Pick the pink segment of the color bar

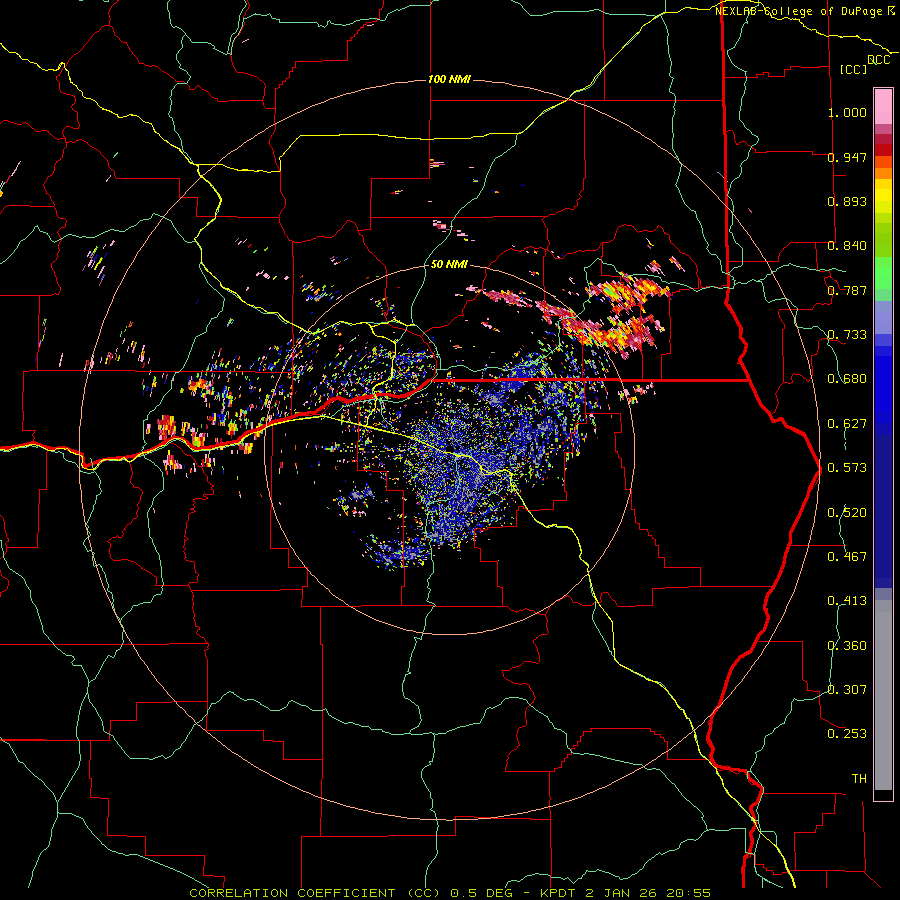click(x=883, y=106)
